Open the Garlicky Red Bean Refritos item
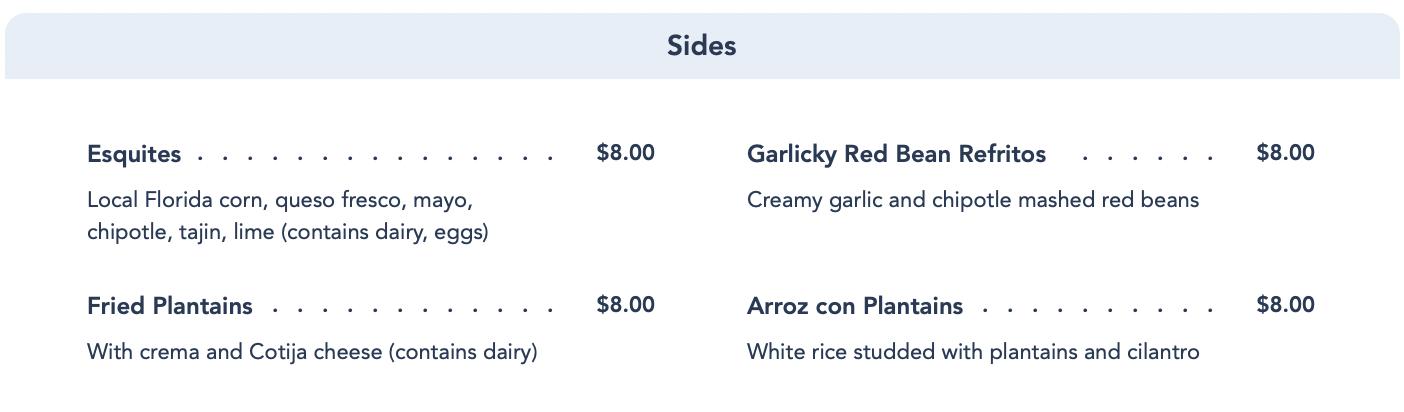The width and height of the screenshot is (1404, 412). pos(896,154)
